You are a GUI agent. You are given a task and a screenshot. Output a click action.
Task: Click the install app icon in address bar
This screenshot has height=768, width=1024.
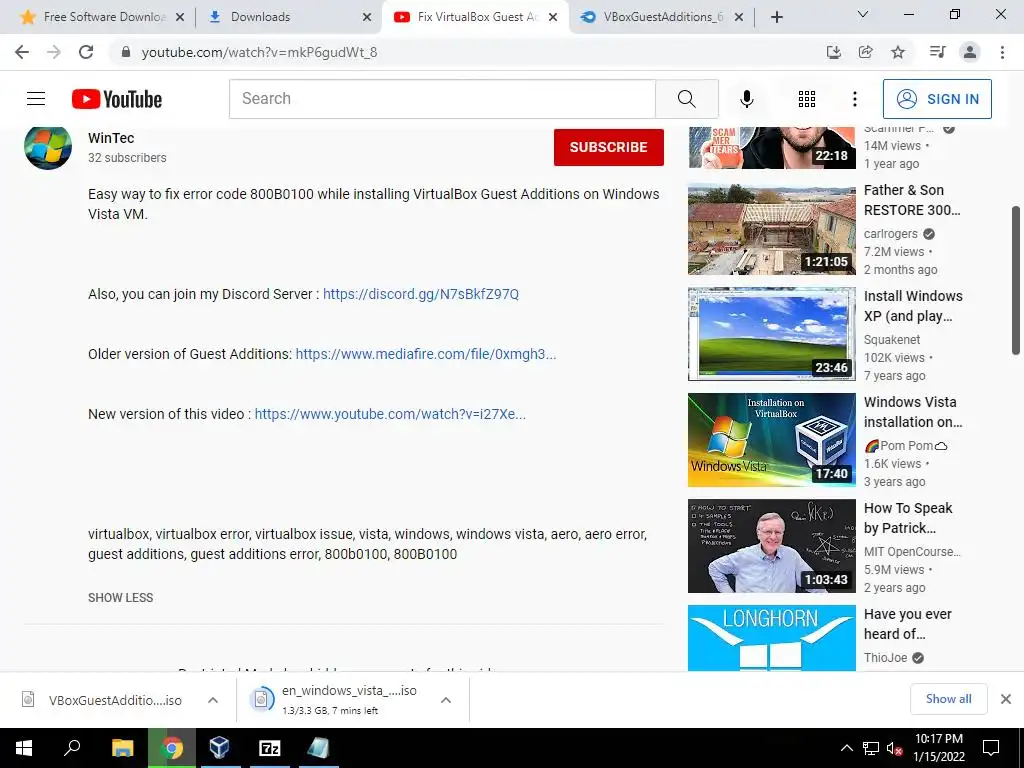tap(833, 52)
